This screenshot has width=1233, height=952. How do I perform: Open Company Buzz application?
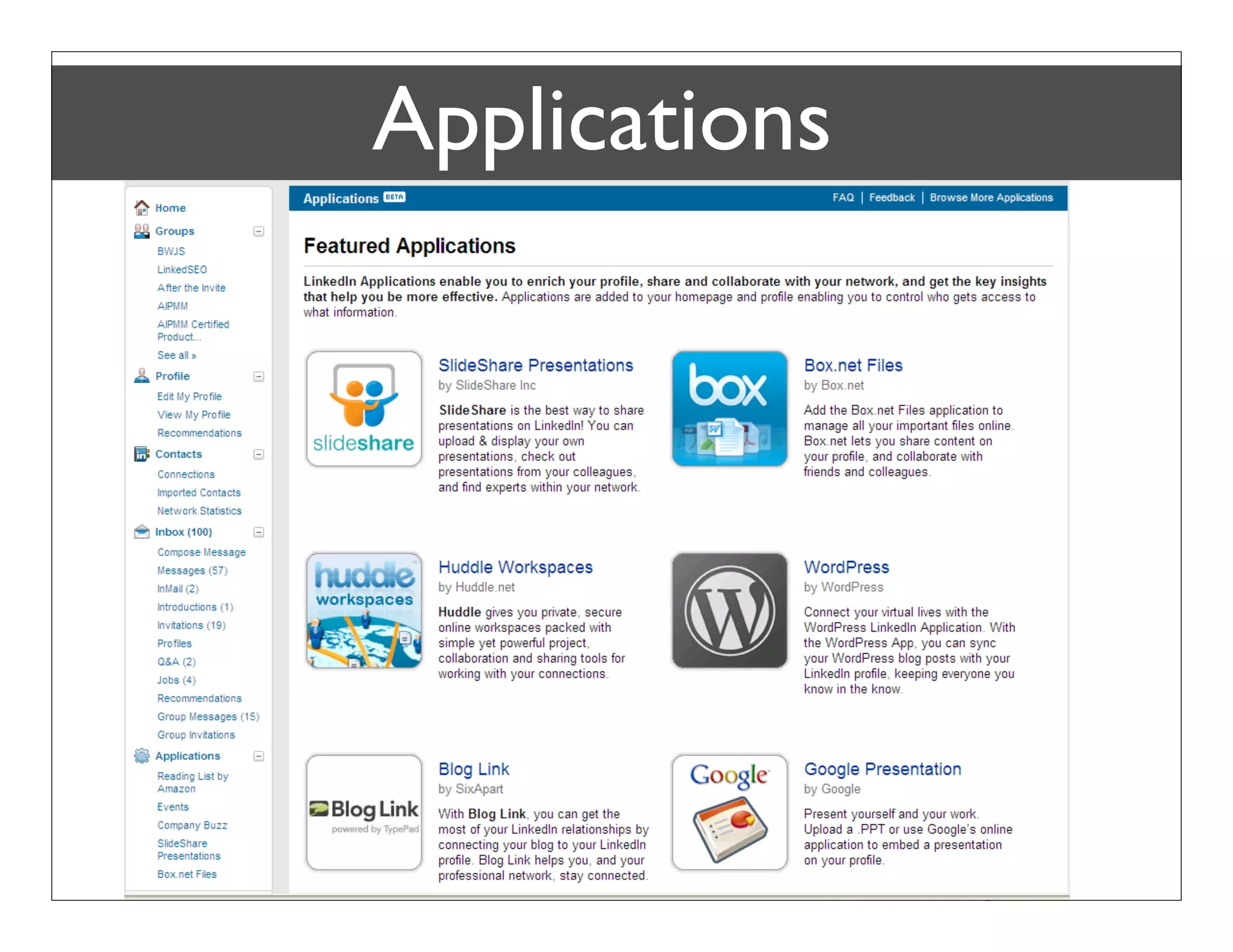click(x=192, y=825)
